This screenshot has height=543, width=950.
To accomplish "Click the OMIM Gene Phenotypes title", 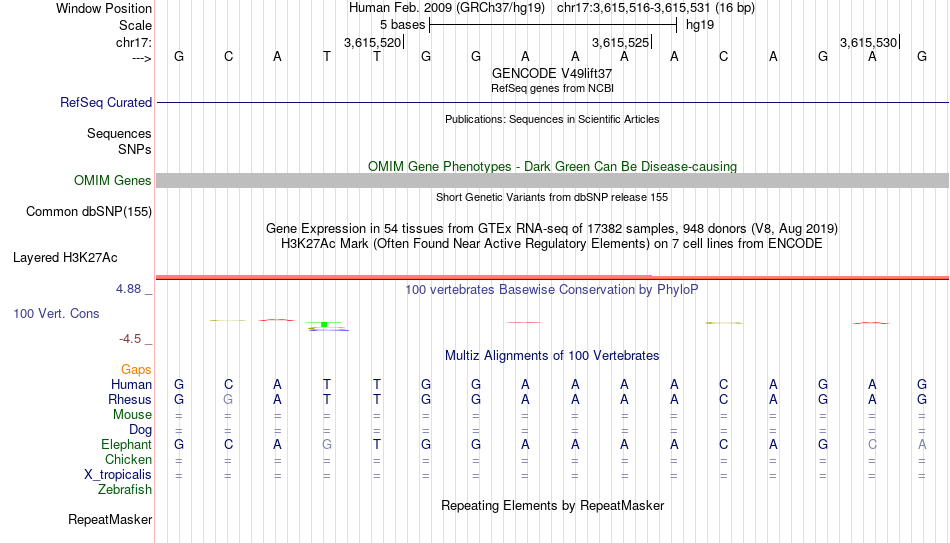I will (552, 167).
